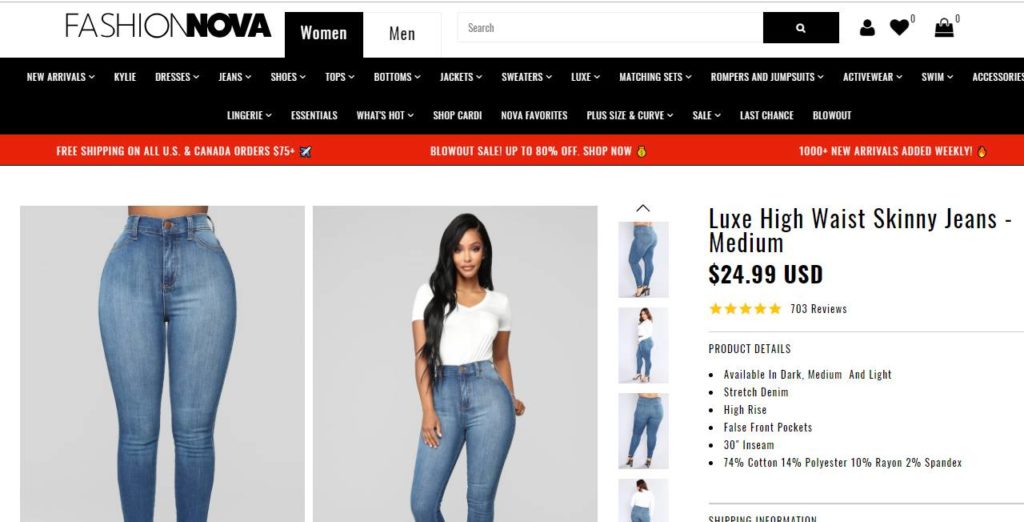Click the Blowout Sale Shop Now banner
This screenshot has height=522, width=1024.
pos(538,151)
